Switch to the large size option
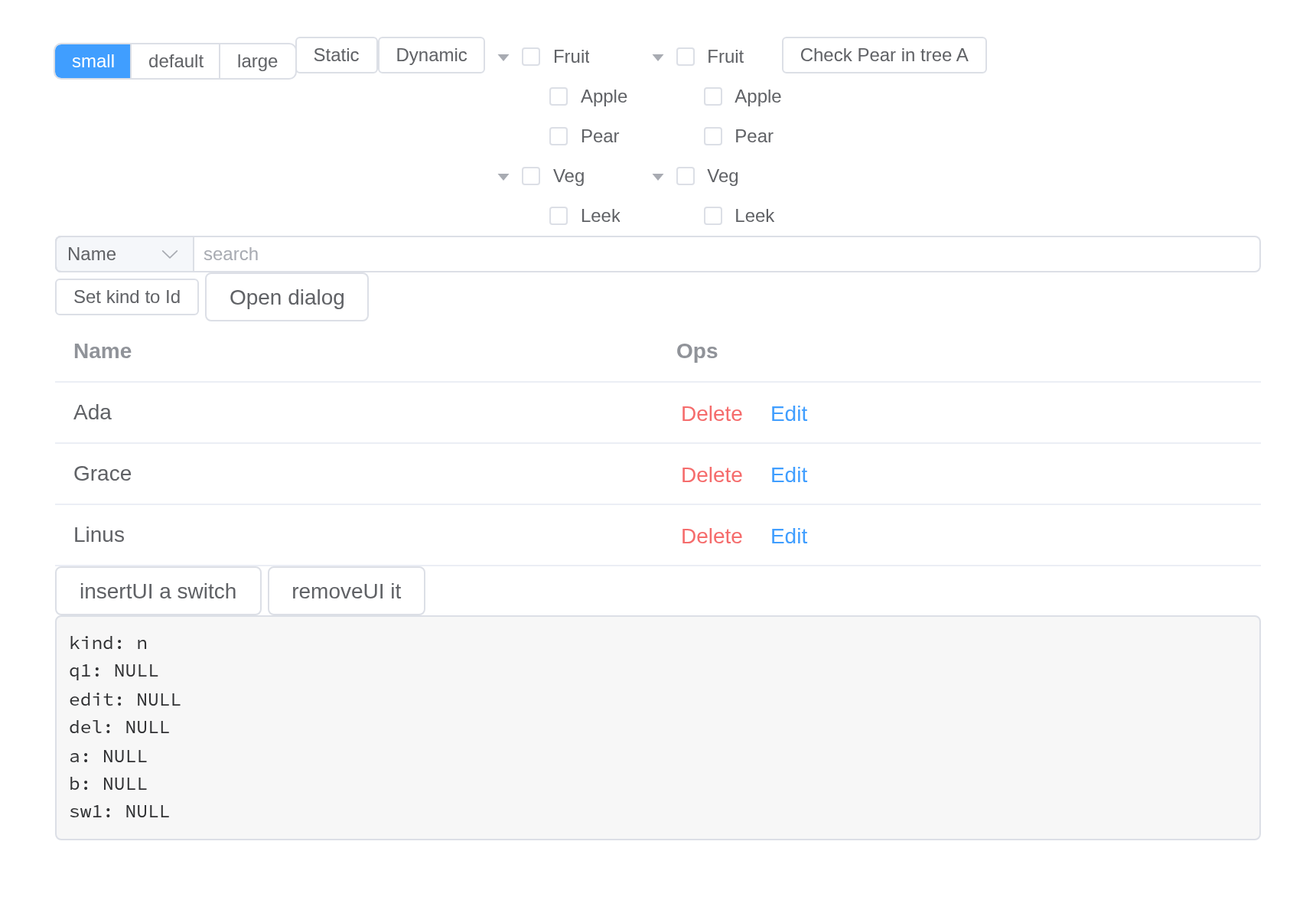This screenshot has width=1316, height=900. (257, 61)
